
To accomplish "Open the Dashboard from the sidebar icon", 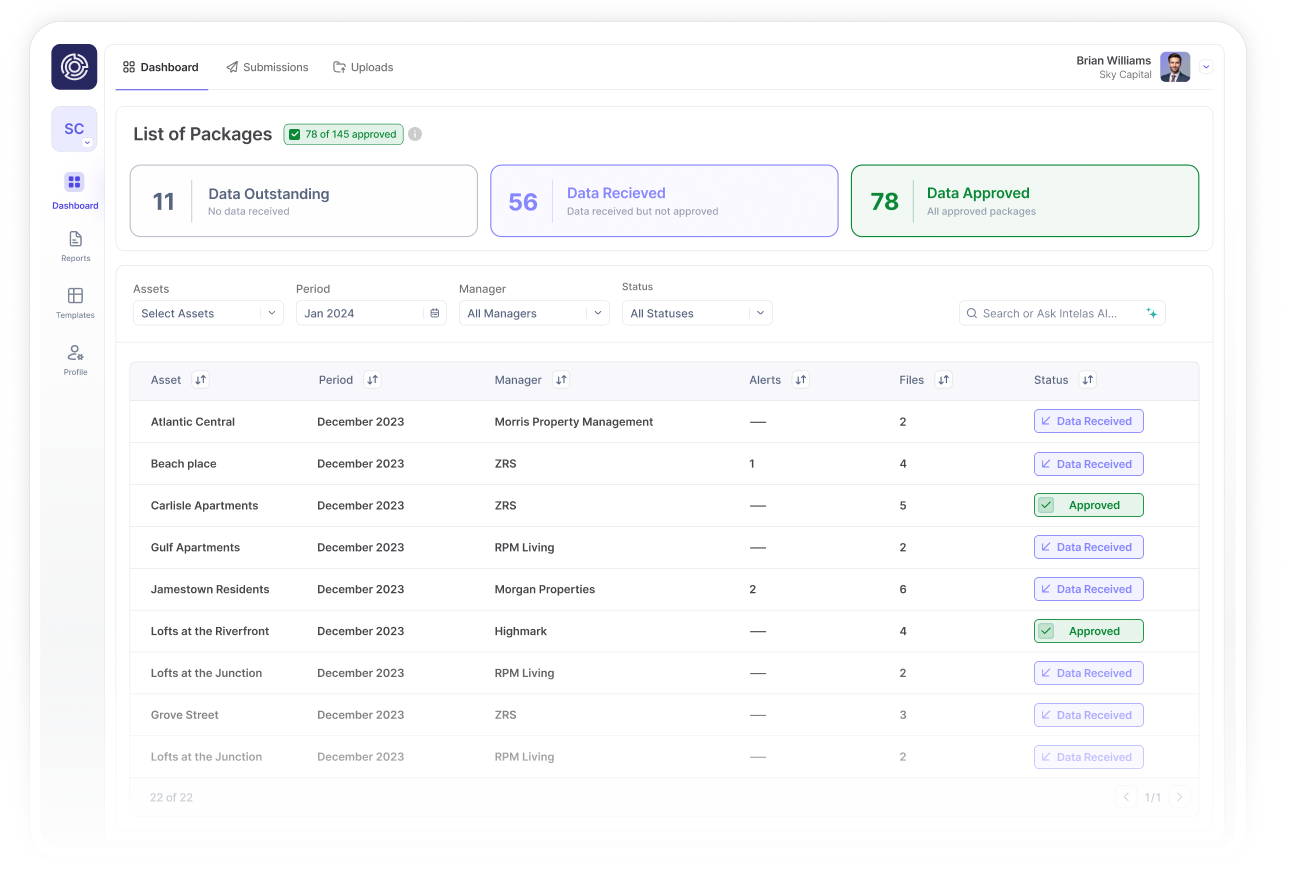I will point(74,182).
